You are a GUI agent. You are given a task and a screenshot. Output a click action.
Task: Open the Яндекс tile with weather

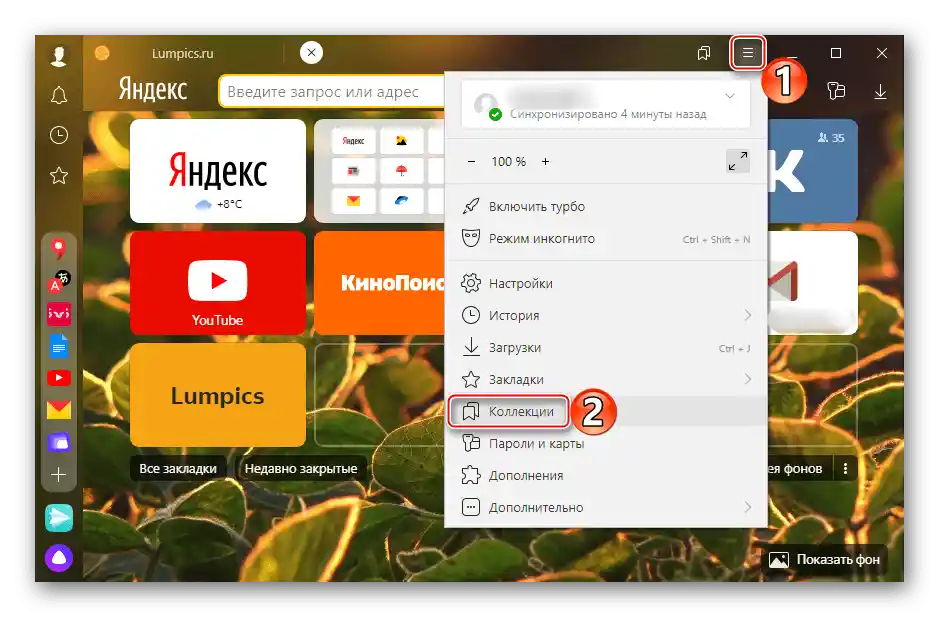[218, 171]
